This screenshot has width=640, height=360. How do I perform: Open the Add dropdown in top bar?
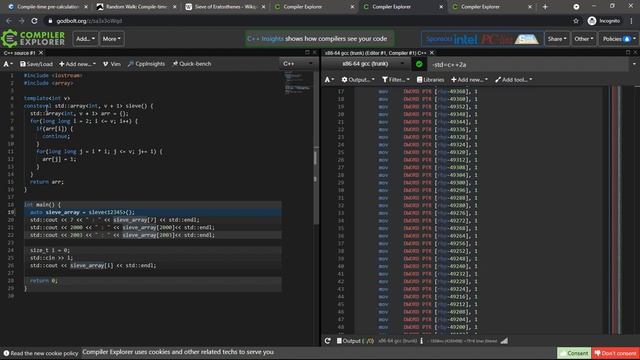point(85,39)
